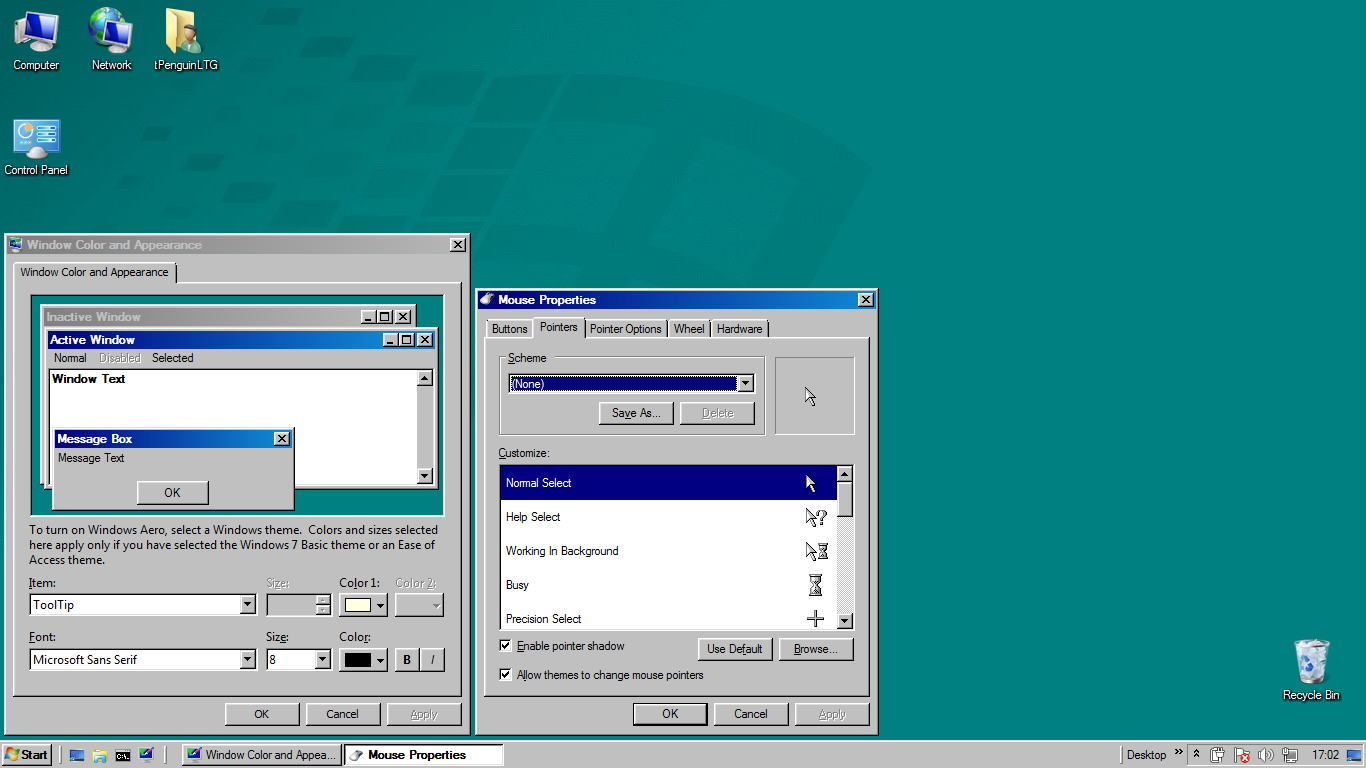
Task: Switch to the Pointers tab
Action: click(558, 327)
